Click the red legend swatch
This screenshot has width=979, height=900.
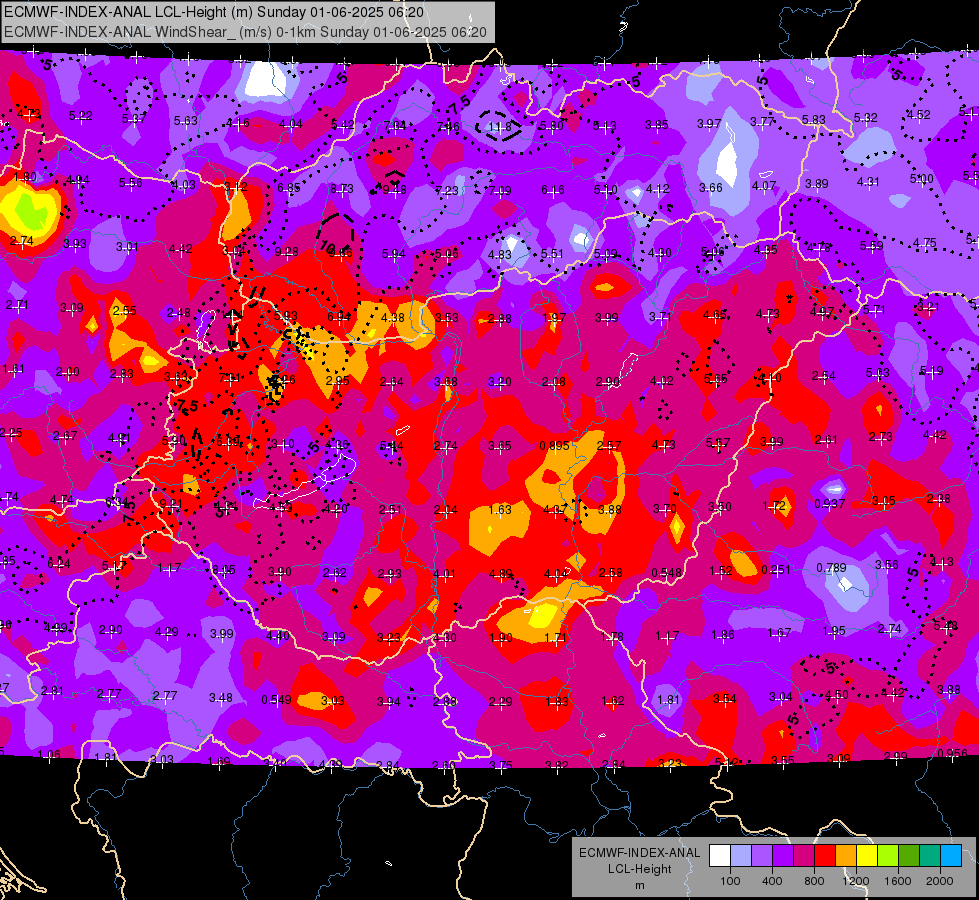[x=825, y=856]
